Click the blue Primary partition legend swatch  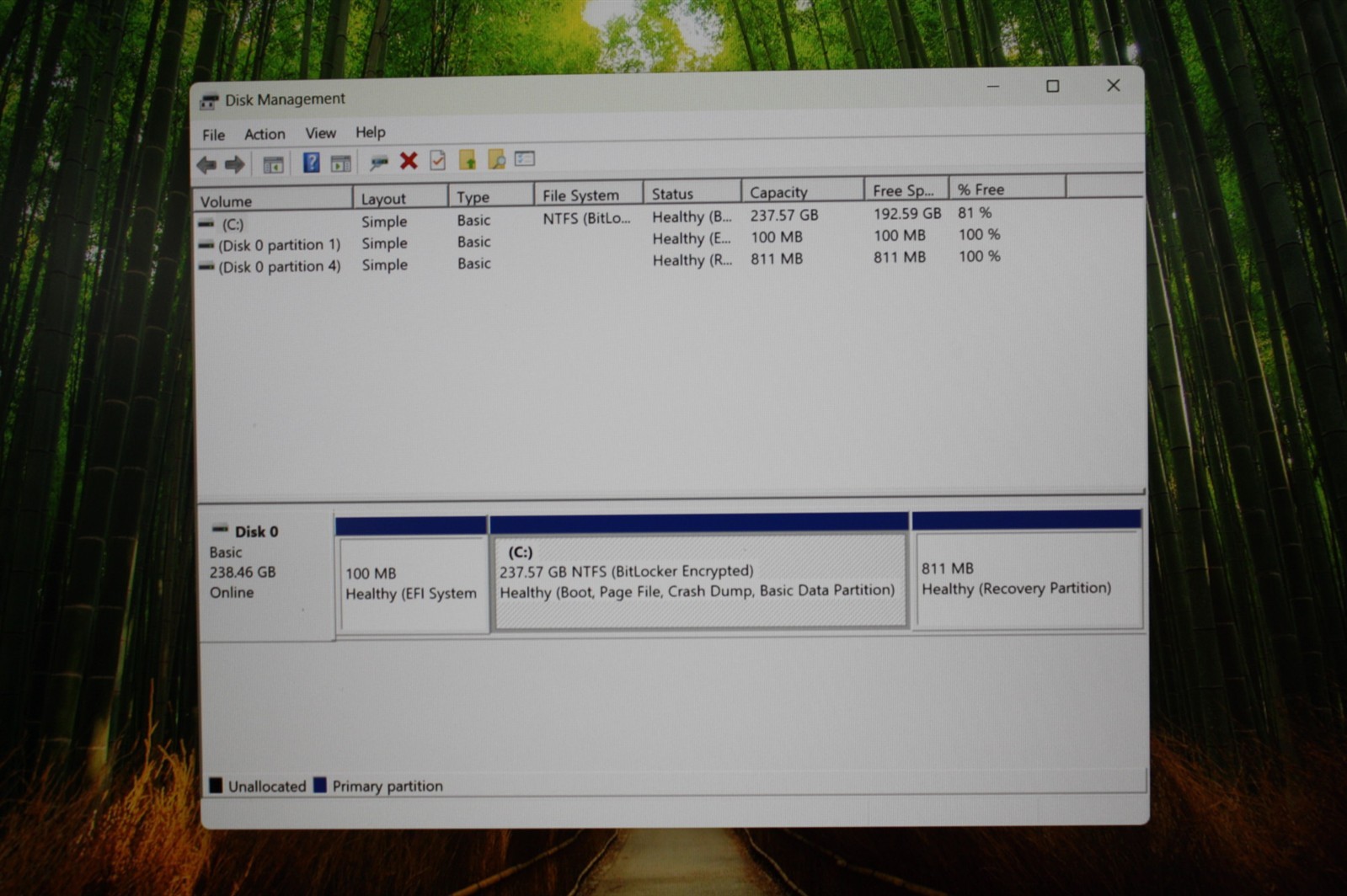320,785
